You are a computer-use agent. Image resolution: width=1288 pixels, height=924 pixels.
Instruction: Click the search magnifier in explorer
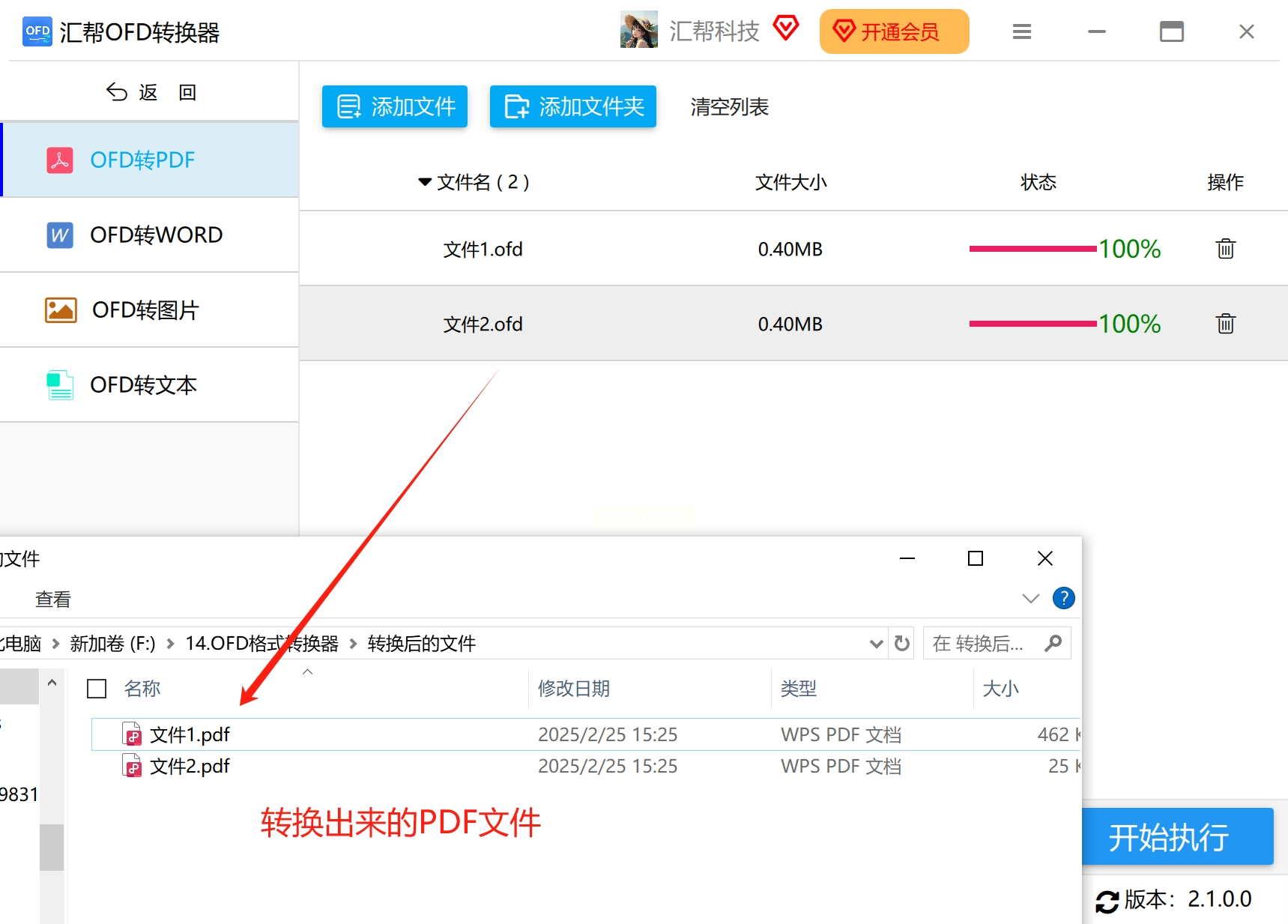point(1053,643)
